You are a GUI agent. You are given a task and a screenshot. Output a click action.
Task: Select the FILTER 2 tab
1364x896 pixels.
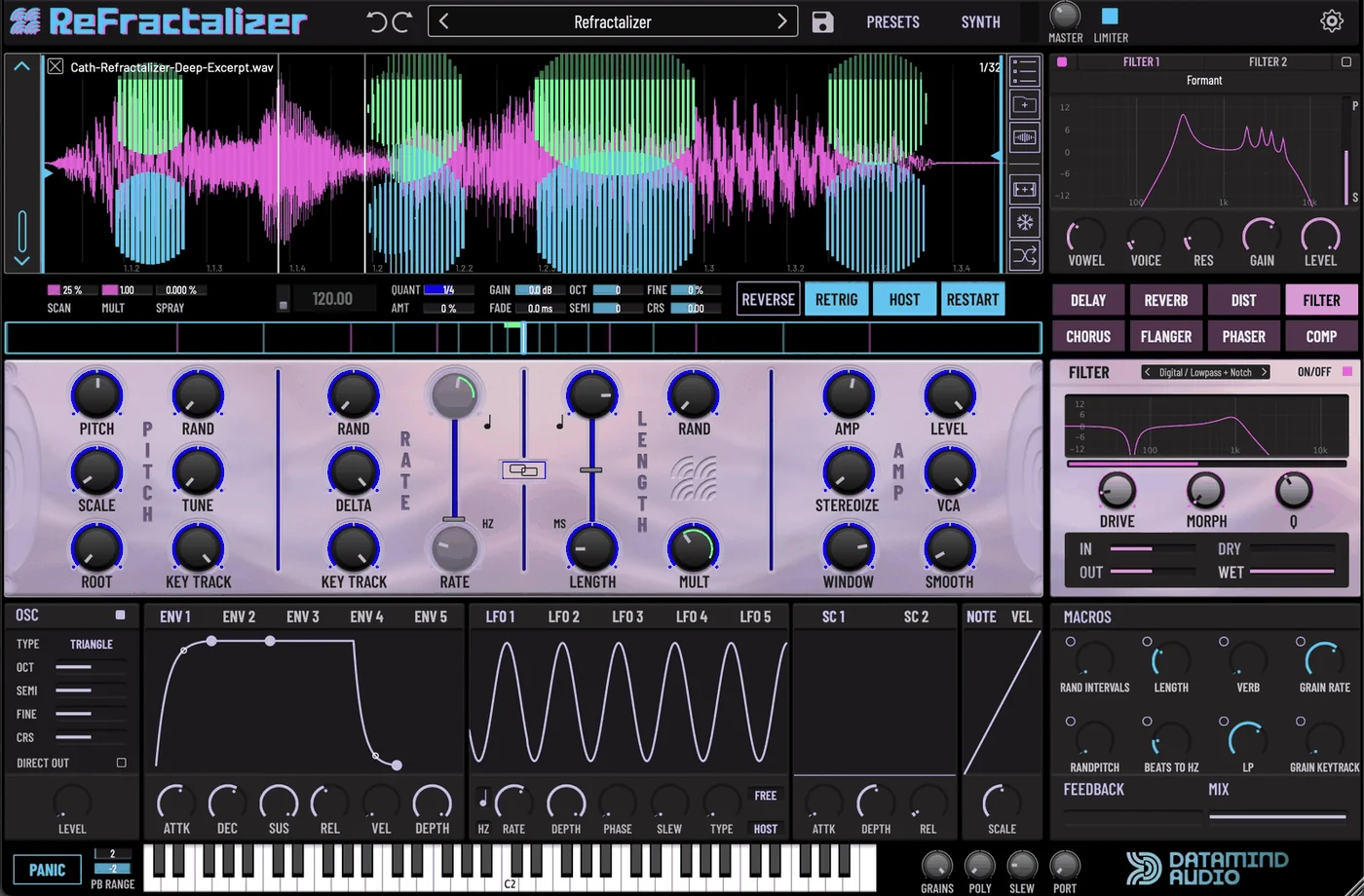pyautogui.click(x=1268, y=61)
